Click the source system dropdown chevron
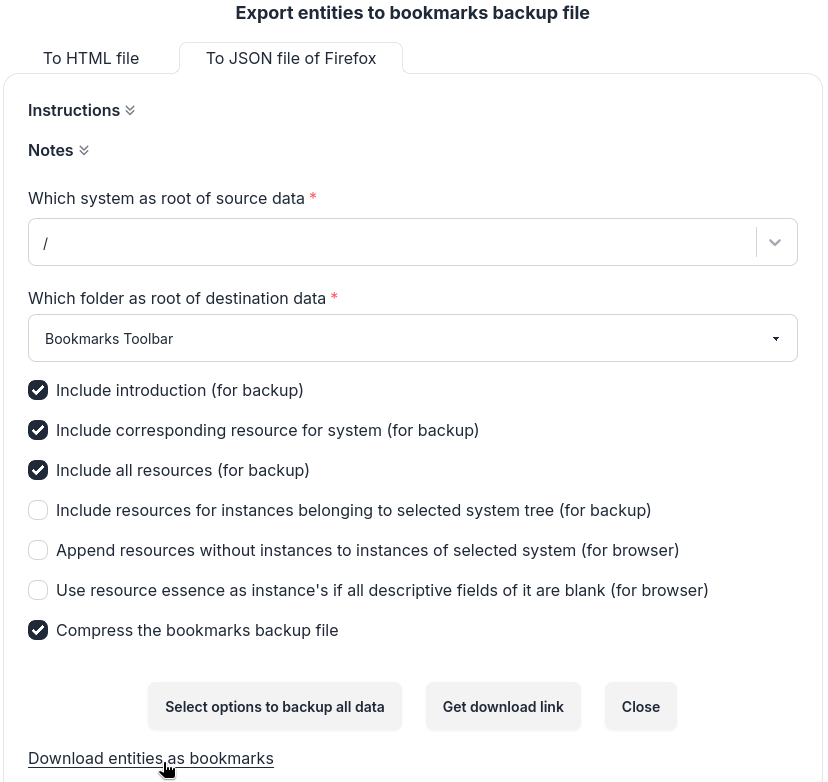 [775, 242]
